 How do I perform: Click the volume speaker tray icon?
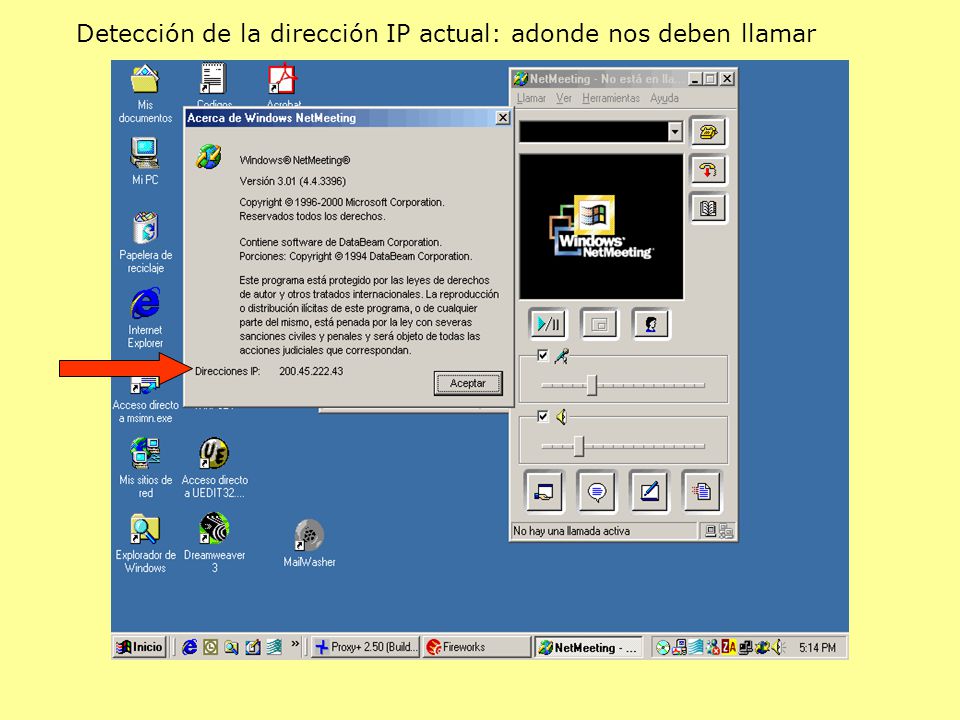coord(778,647)
